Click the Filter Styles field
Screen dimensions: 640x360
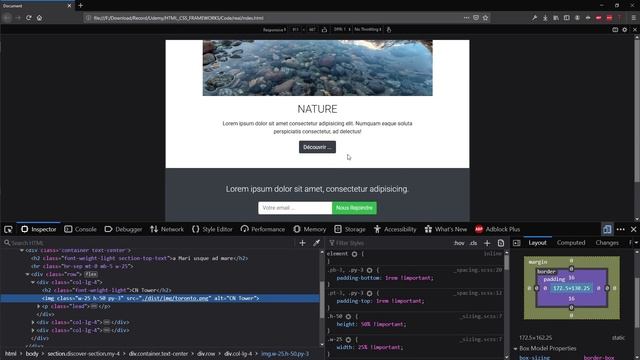point(388,243)
